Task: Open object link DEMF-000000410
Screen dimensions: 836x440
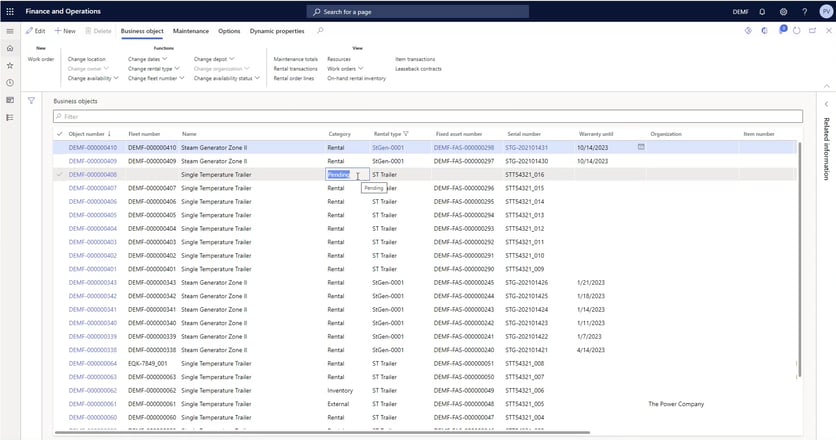Action: coord(93,148)
